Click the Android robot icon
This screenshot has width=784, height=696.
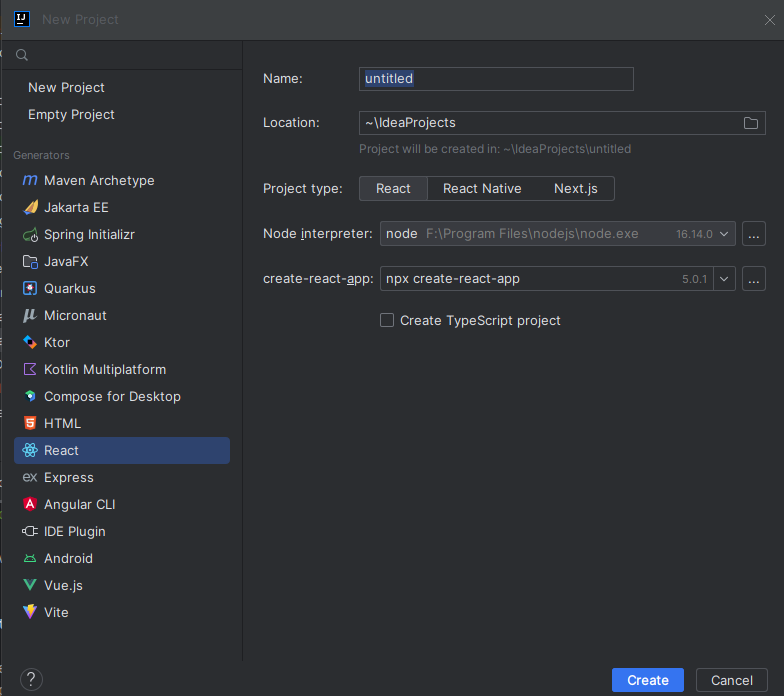(x=30, y=558)
